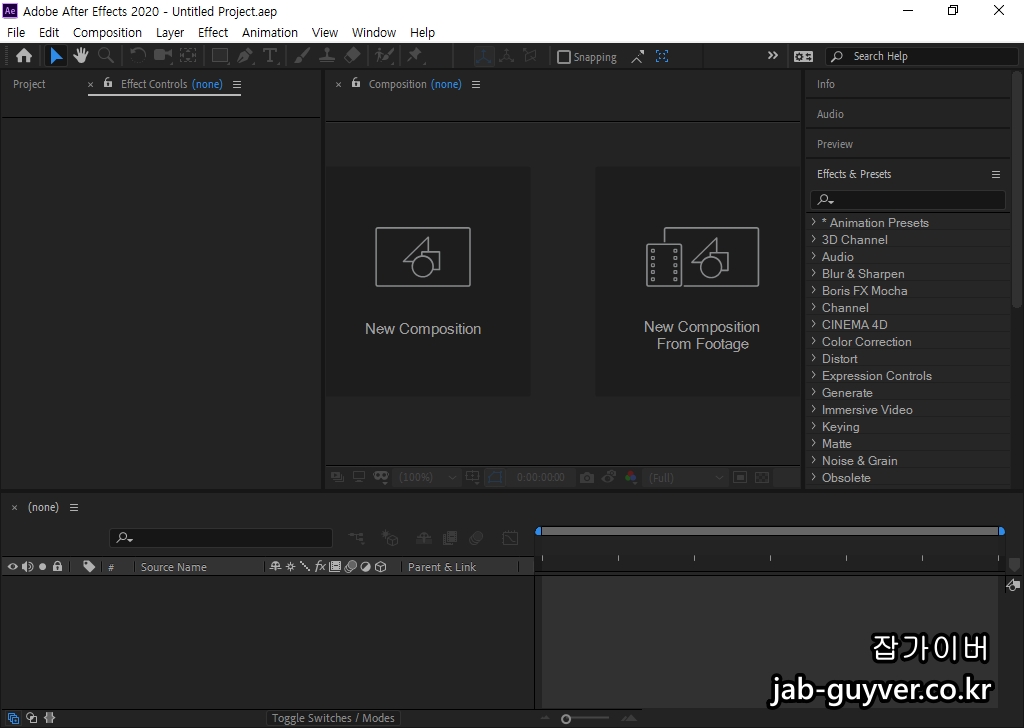The width and height of the screenshot is (1024, 728).
Task: Expand the 3D Channel effects category
Action: click(x=814, y=239)
